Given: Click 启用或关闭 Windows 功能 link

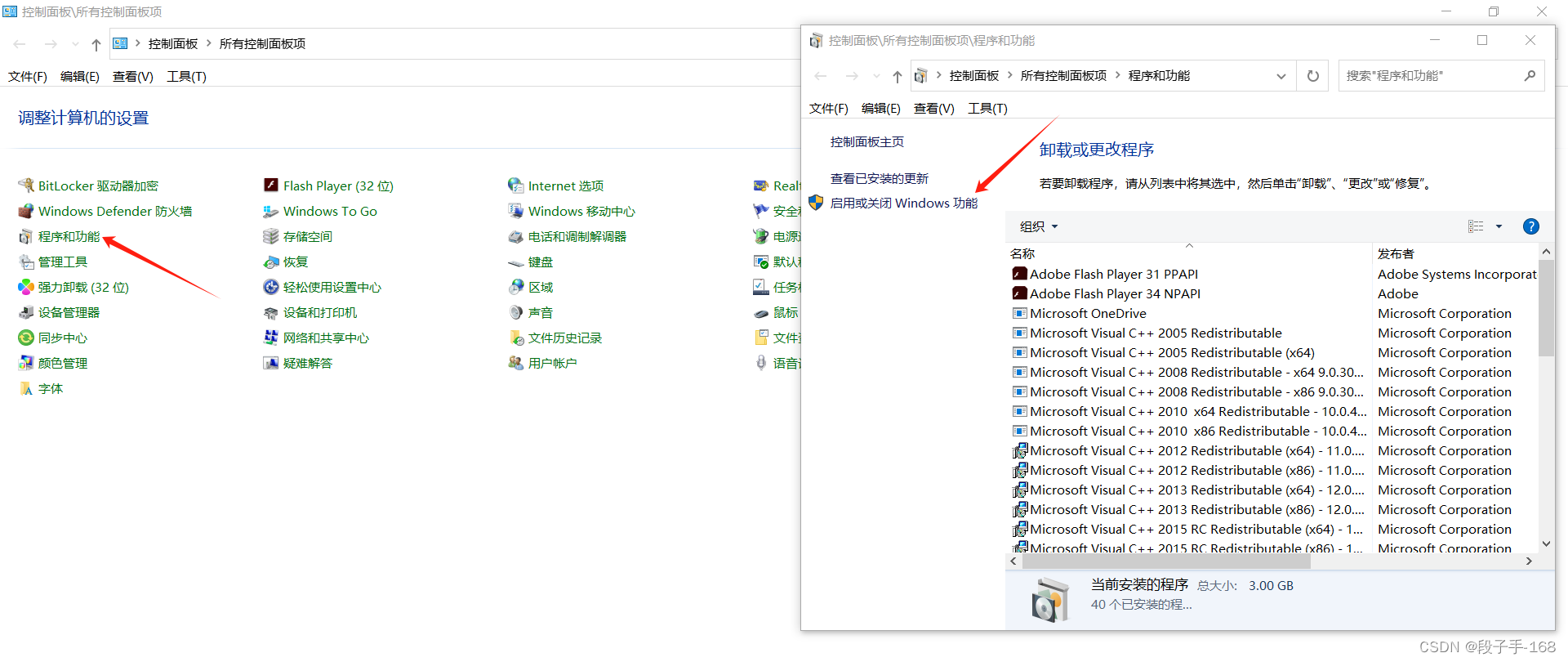Looking at the screenshot, I should 904,204.
